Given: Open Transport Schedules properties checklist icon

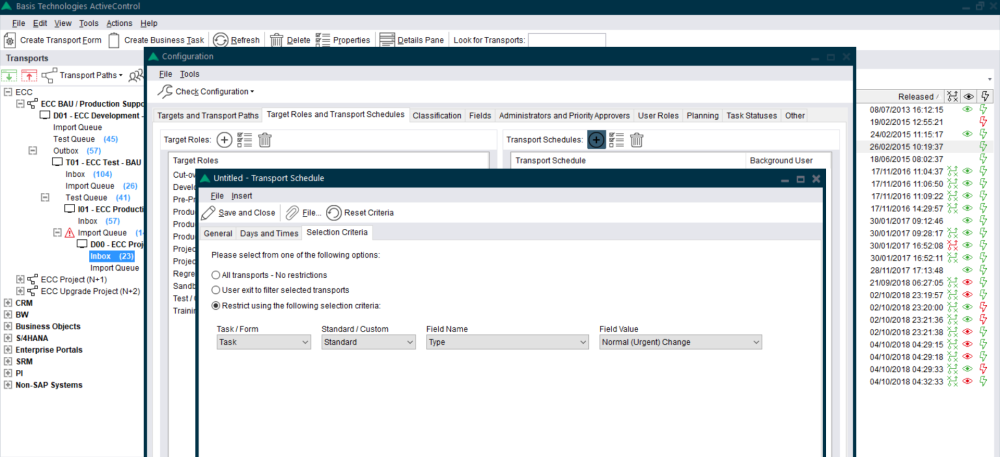Looking at the screenshot, I should [616, 139].
